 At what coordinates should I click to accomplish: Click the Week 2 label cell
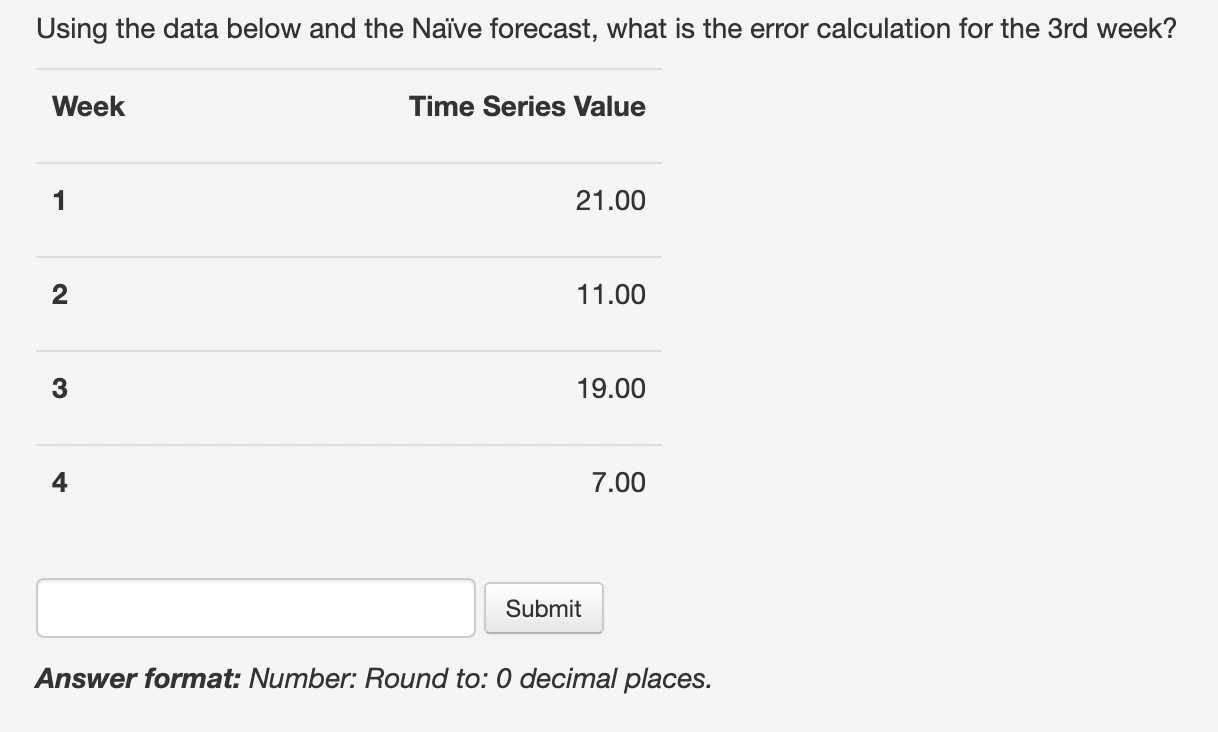coord(59,294)
